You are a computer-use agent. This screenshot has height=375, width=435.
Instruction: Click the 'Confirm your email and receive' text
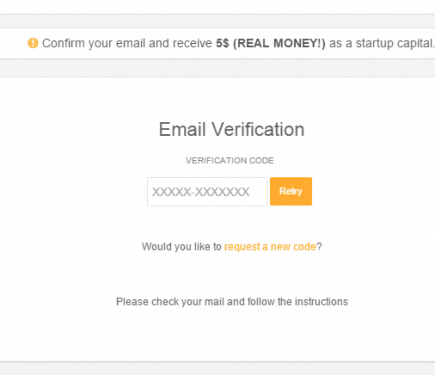pos(127,43)
